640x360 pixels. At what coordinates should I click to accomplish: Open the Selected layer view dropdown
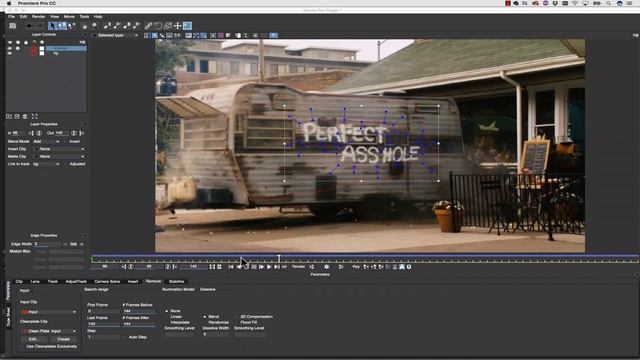pos(116,36)
